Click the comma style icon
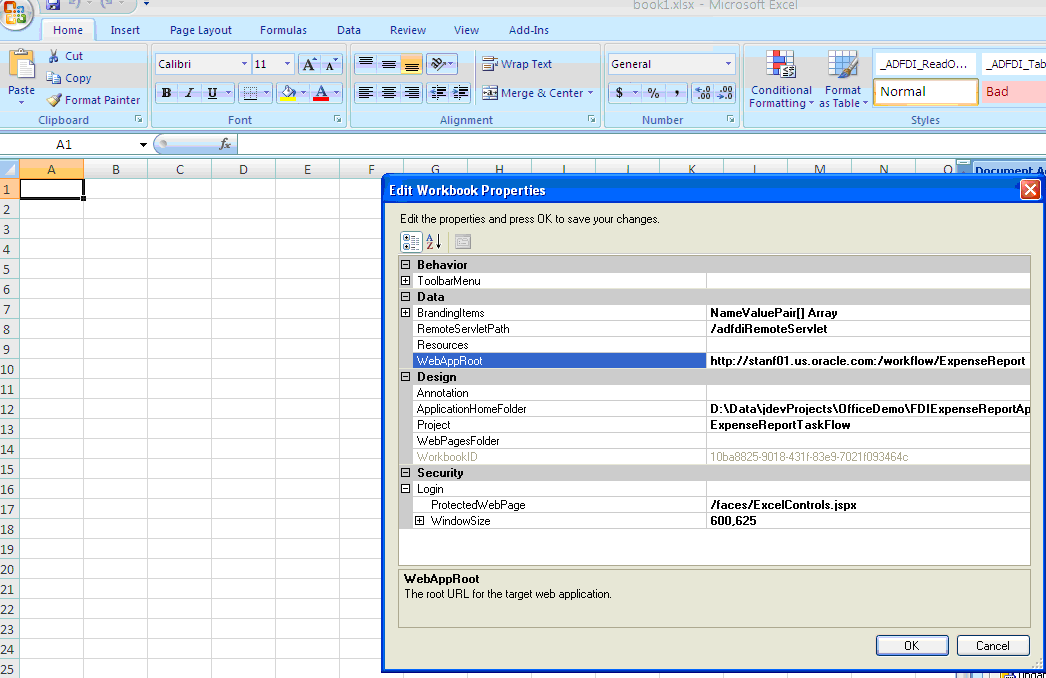This screenshot has height=678, width=1046. pyautogui.click(x=677, y=93)
